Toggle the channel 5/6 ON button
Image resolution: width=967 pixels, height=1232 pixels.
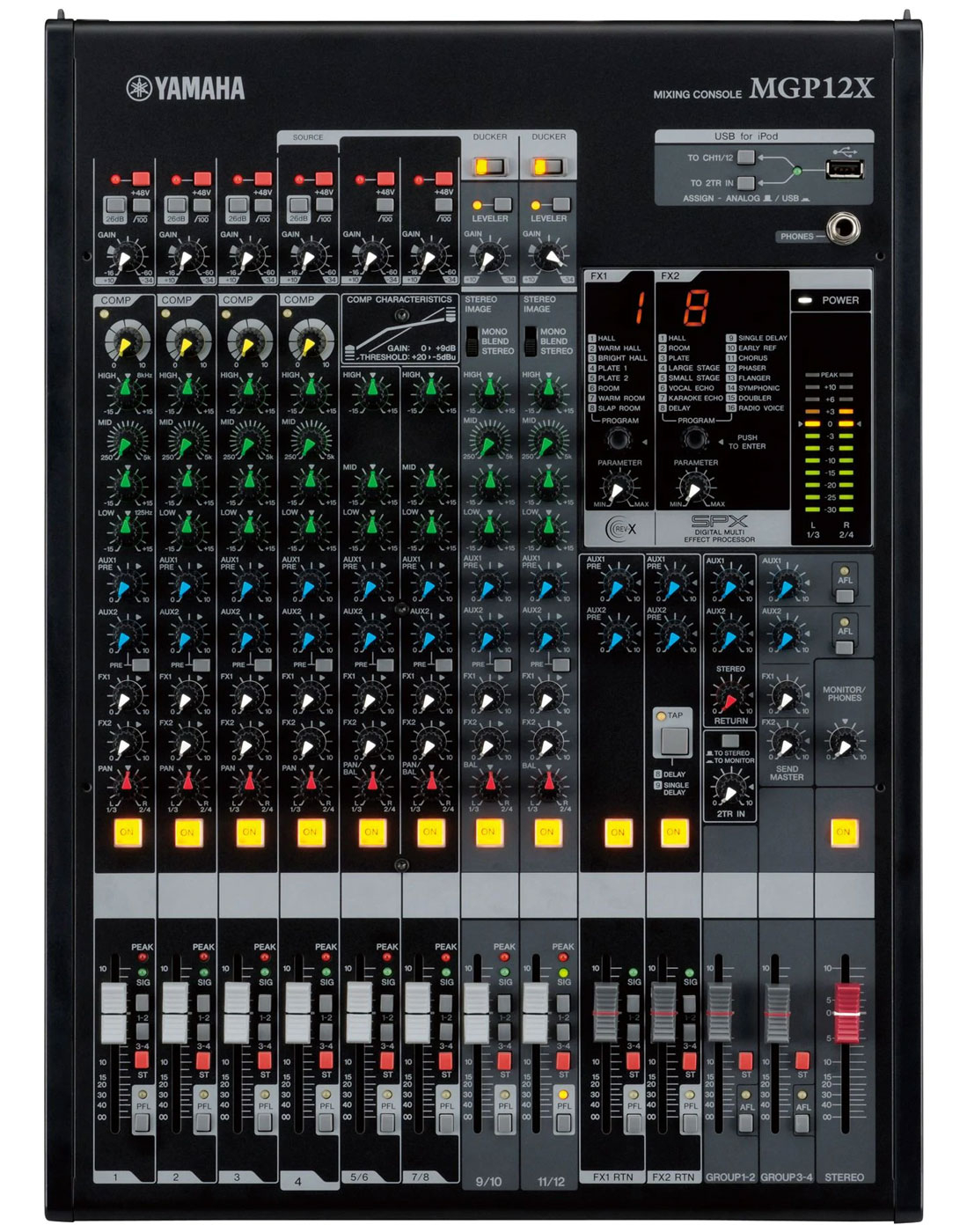click(371, 832)
